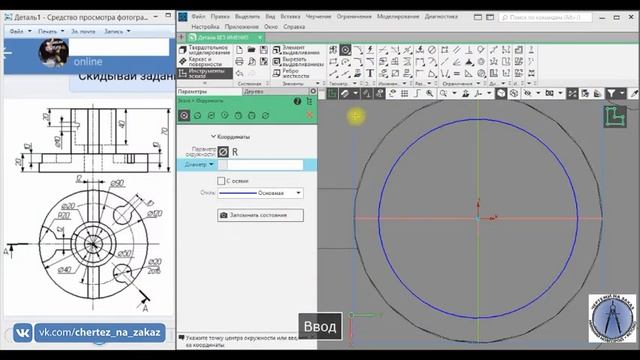Screen dimensions: 640x360
Task: Click the Filter funnel icon
Action: click(x=611, y=93)
